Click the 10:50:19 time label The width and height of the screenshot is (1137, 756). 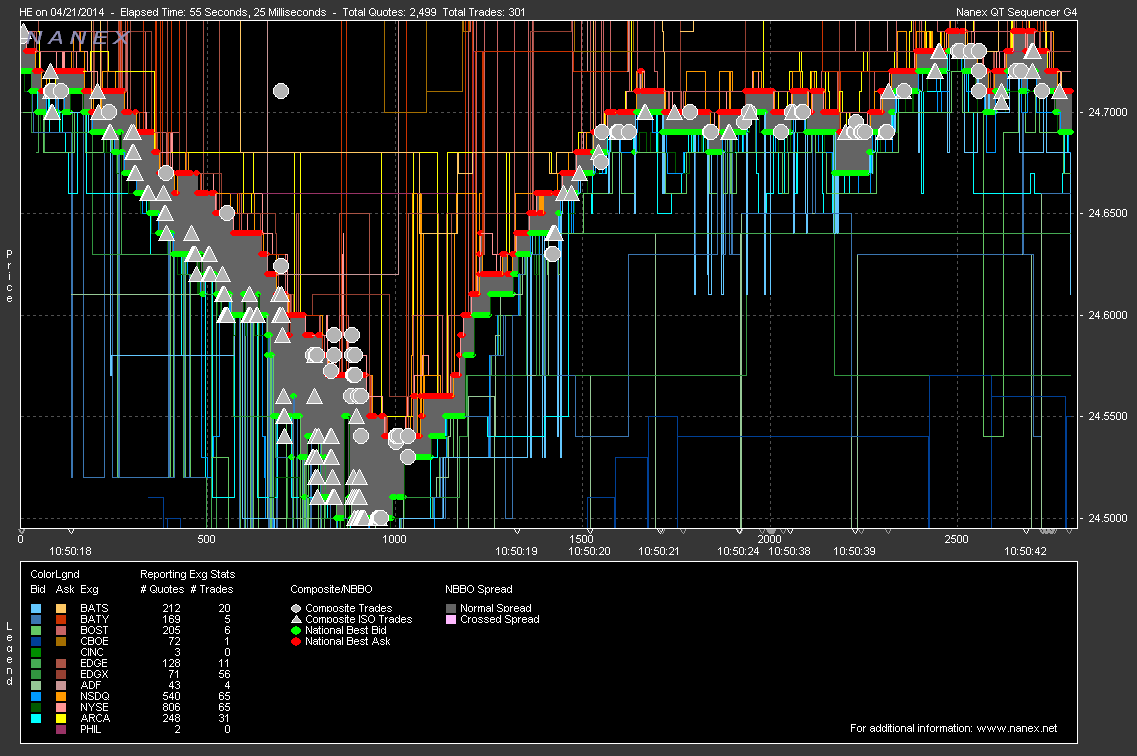pos(516,552)
